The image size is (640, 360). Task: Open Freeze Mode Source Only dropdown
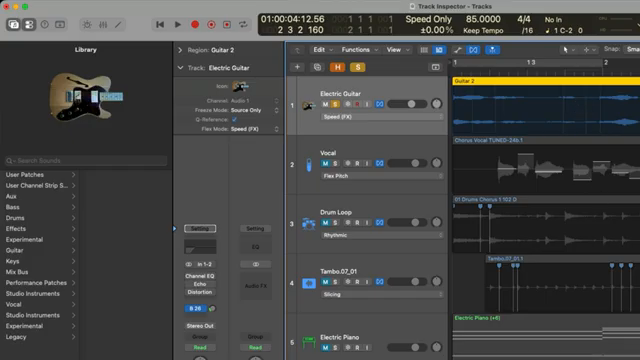[x=254, y=110]
